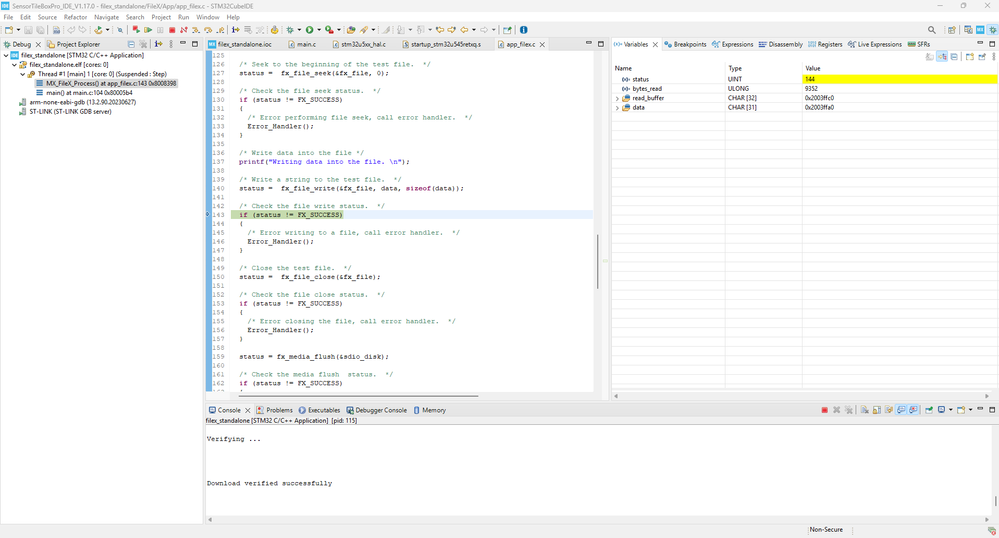
Task: Switch to the CubeMX device configuration perspective icon
Action: (981, 29)
